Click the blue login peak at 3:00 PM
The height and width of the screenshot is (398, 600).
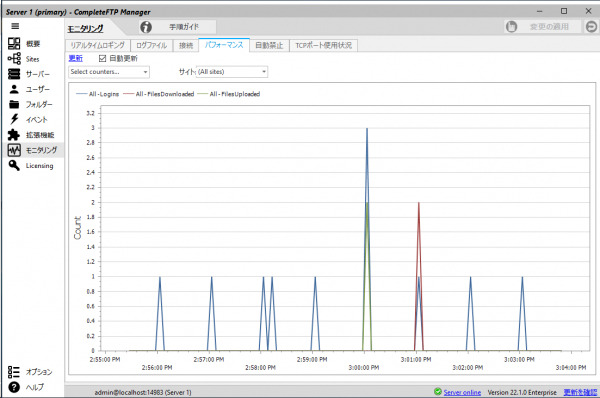point(367,129)
